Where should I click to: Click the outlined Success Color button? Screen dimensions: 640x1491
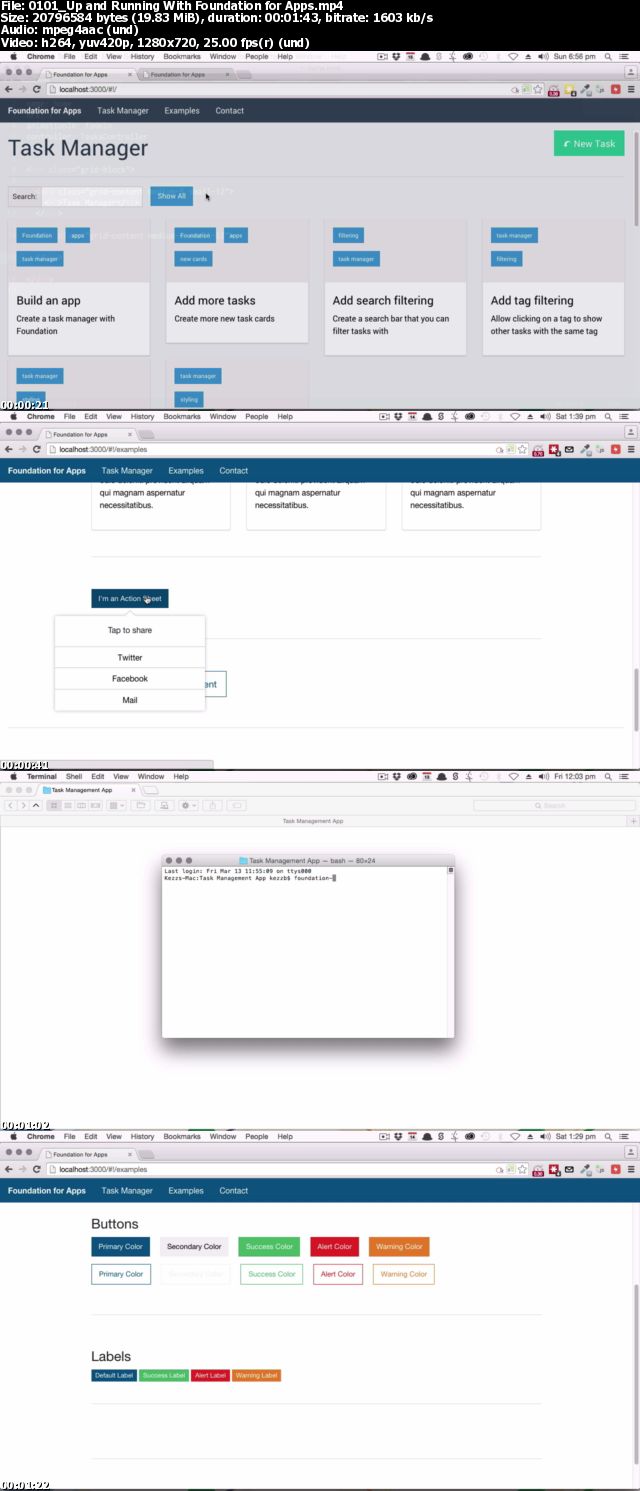(272, 1274)
